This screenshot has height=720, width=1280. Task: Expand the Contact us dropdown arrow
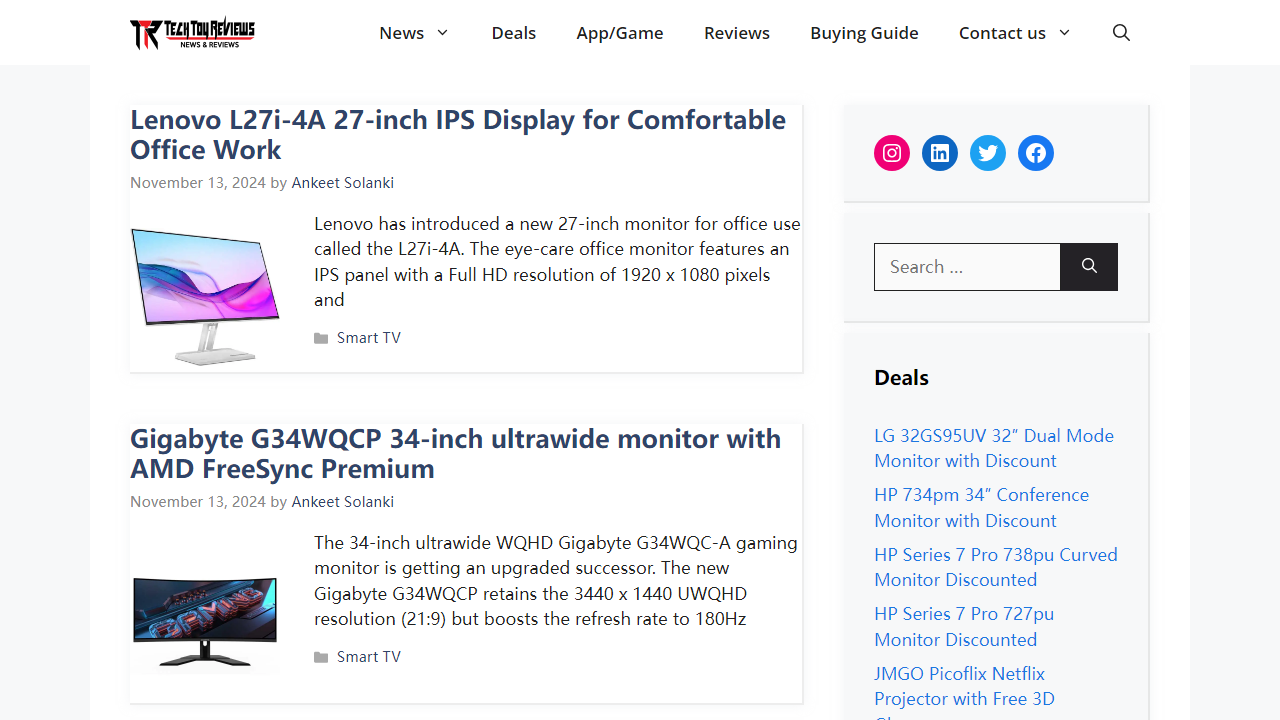[x=1064, y=33]
